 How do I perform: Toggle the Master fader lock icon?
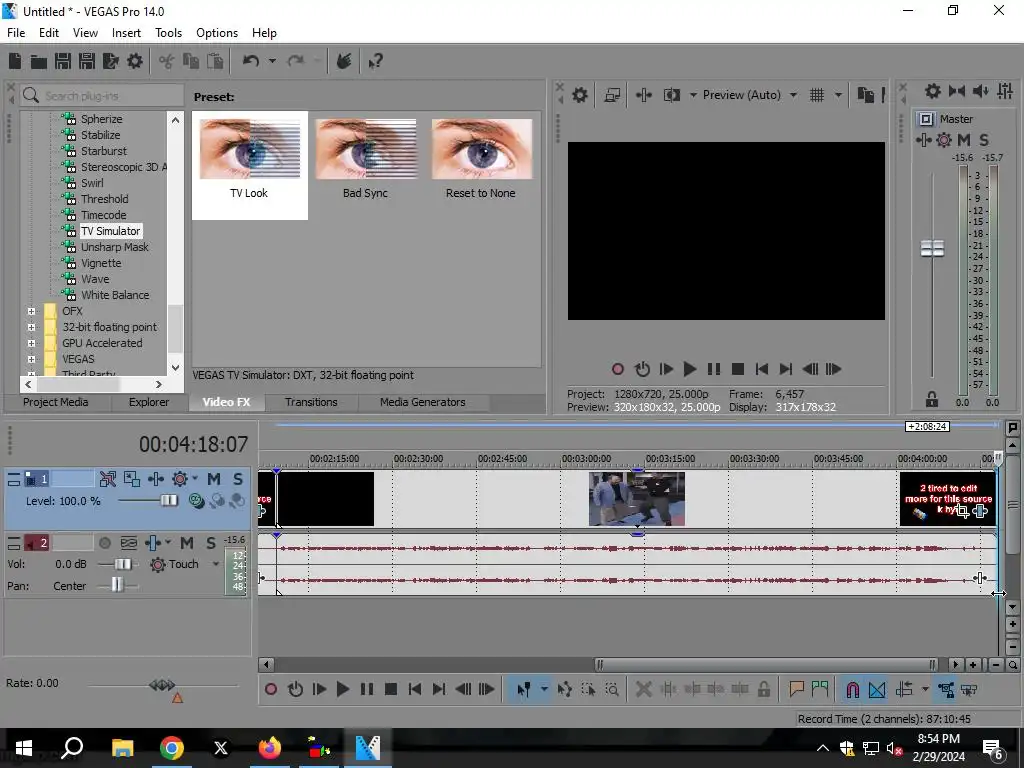coord(932,399)
